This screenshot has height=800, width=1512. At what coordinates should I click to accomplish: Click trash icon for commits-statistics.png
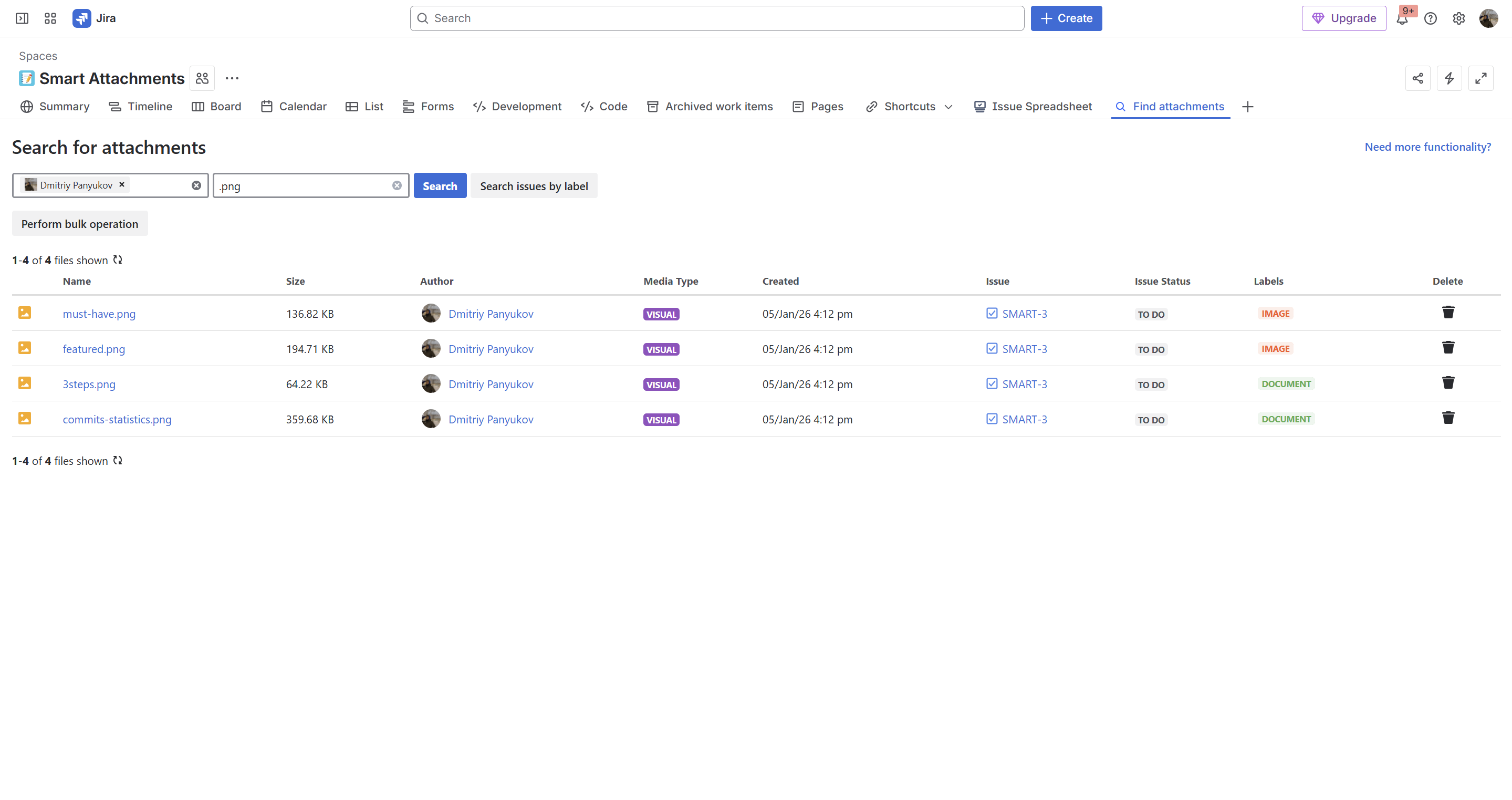tap(1448, 418)
